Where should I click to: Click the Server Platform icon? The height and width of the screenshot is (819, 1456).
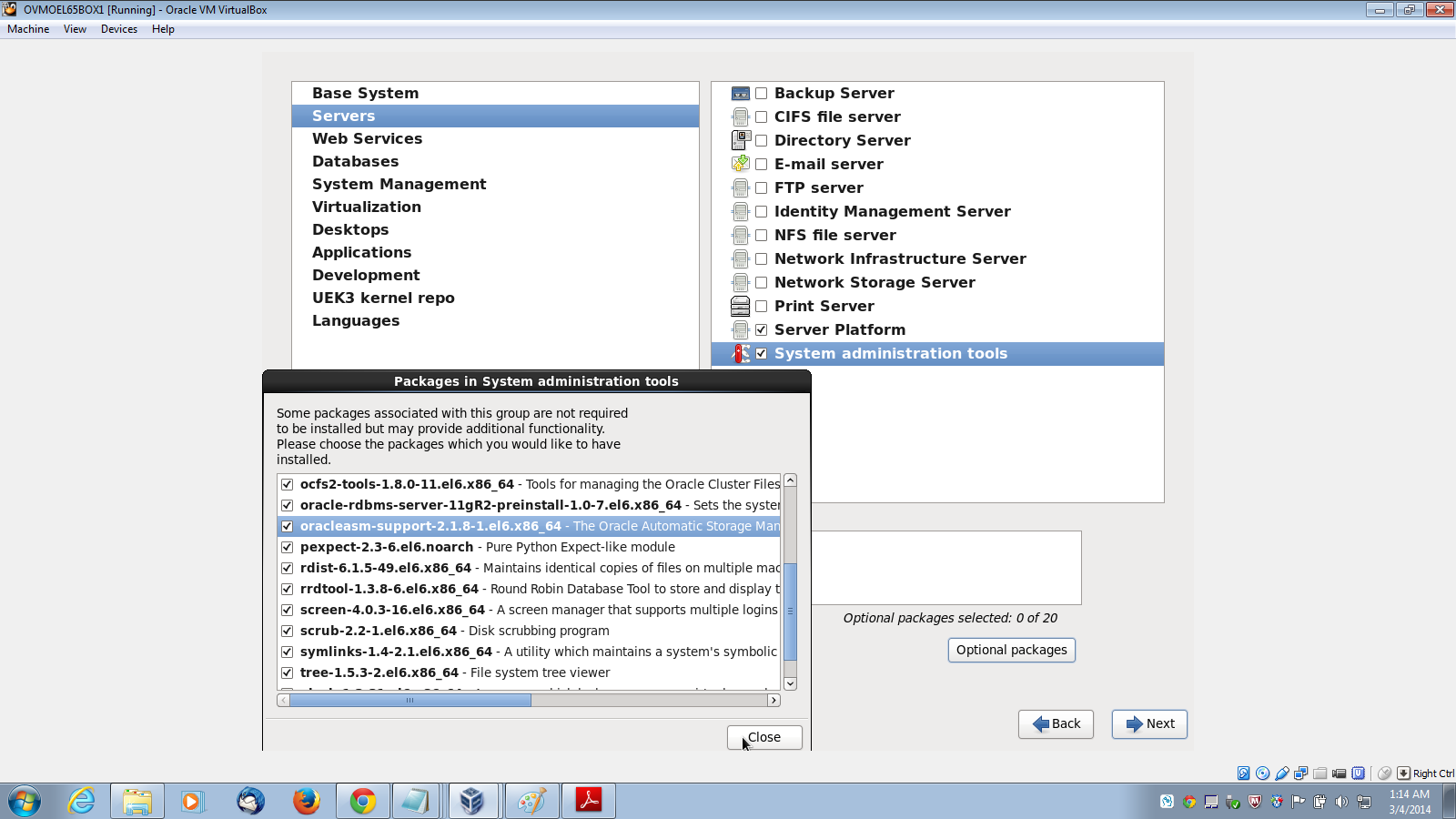[741, 329]
